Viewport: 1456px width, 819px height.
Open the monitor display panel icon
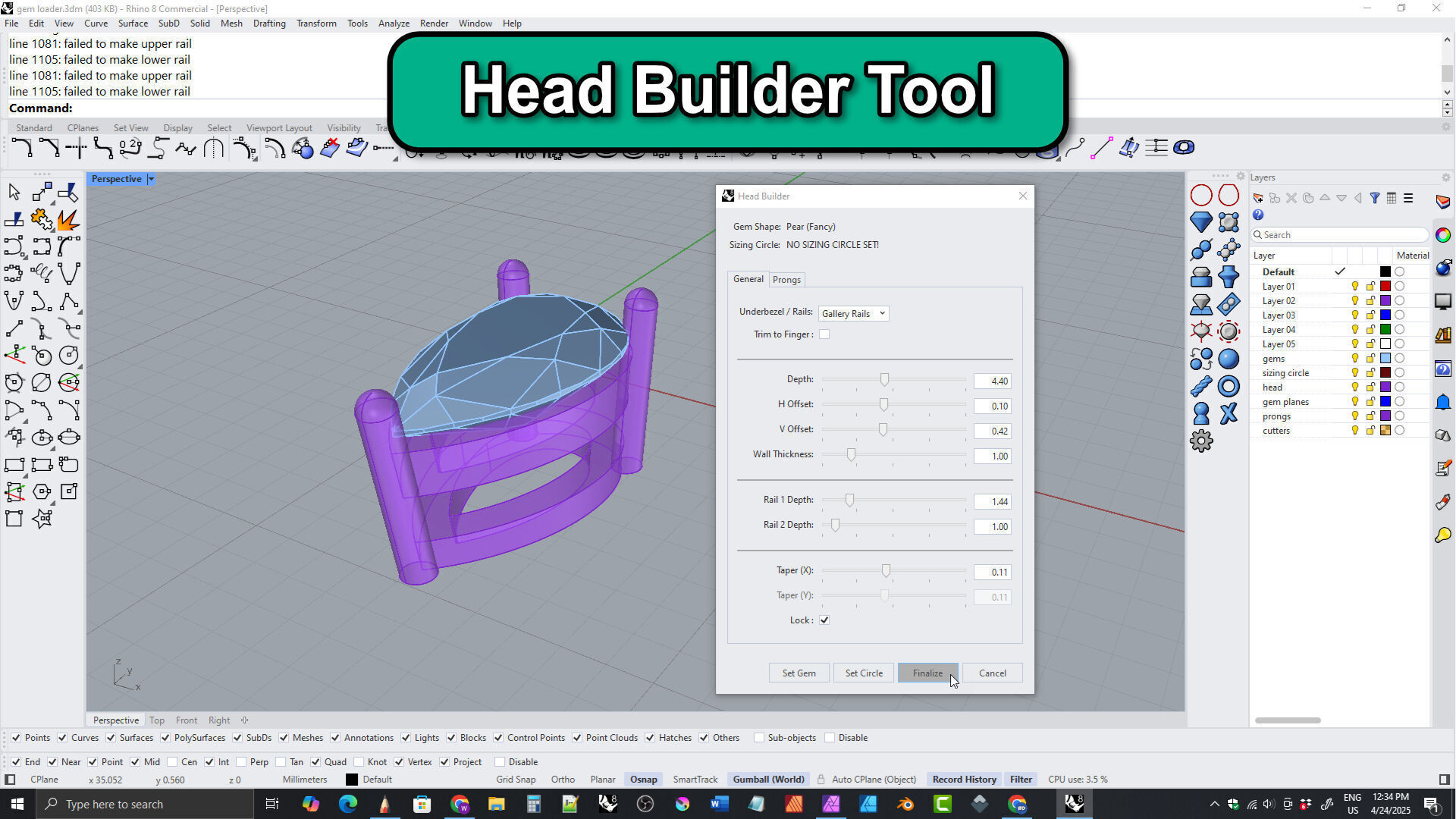tap(1443, 301)
